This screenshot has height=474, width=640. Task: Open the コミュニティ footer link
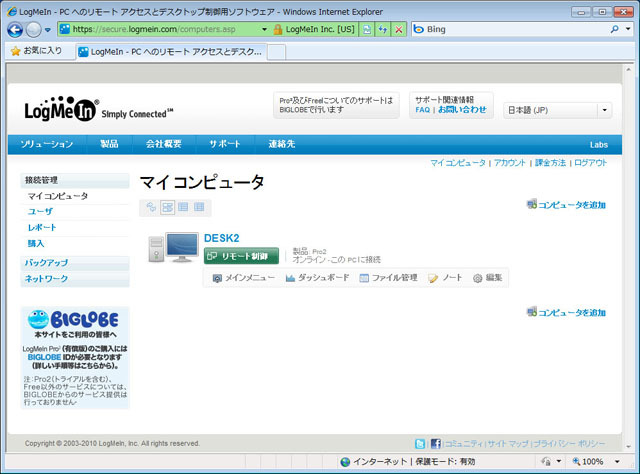point(464,444)
